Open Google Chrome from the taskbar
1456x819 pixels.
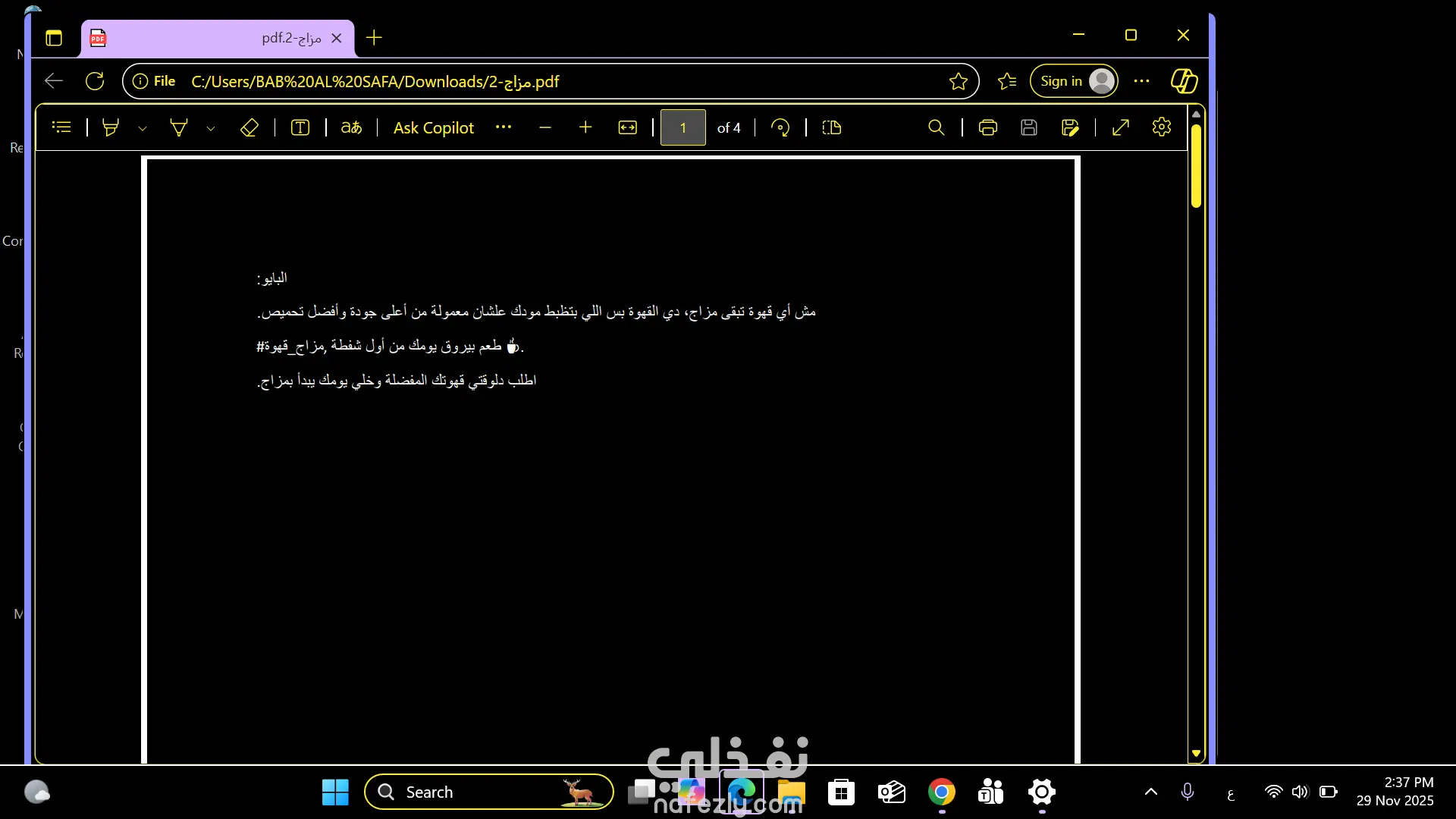(941, 792)
